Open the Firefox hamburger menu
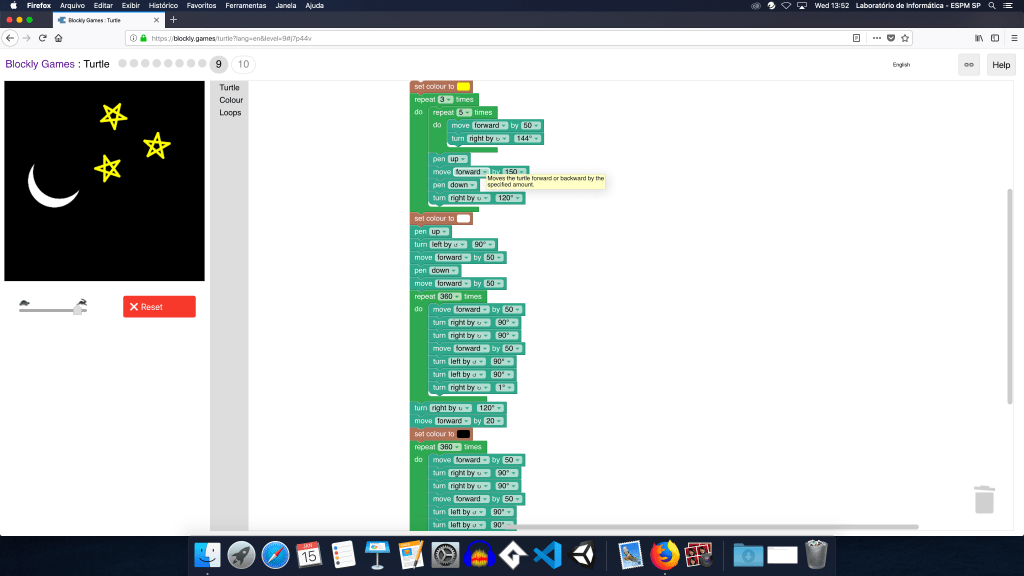 click(x=1011, y=38)
